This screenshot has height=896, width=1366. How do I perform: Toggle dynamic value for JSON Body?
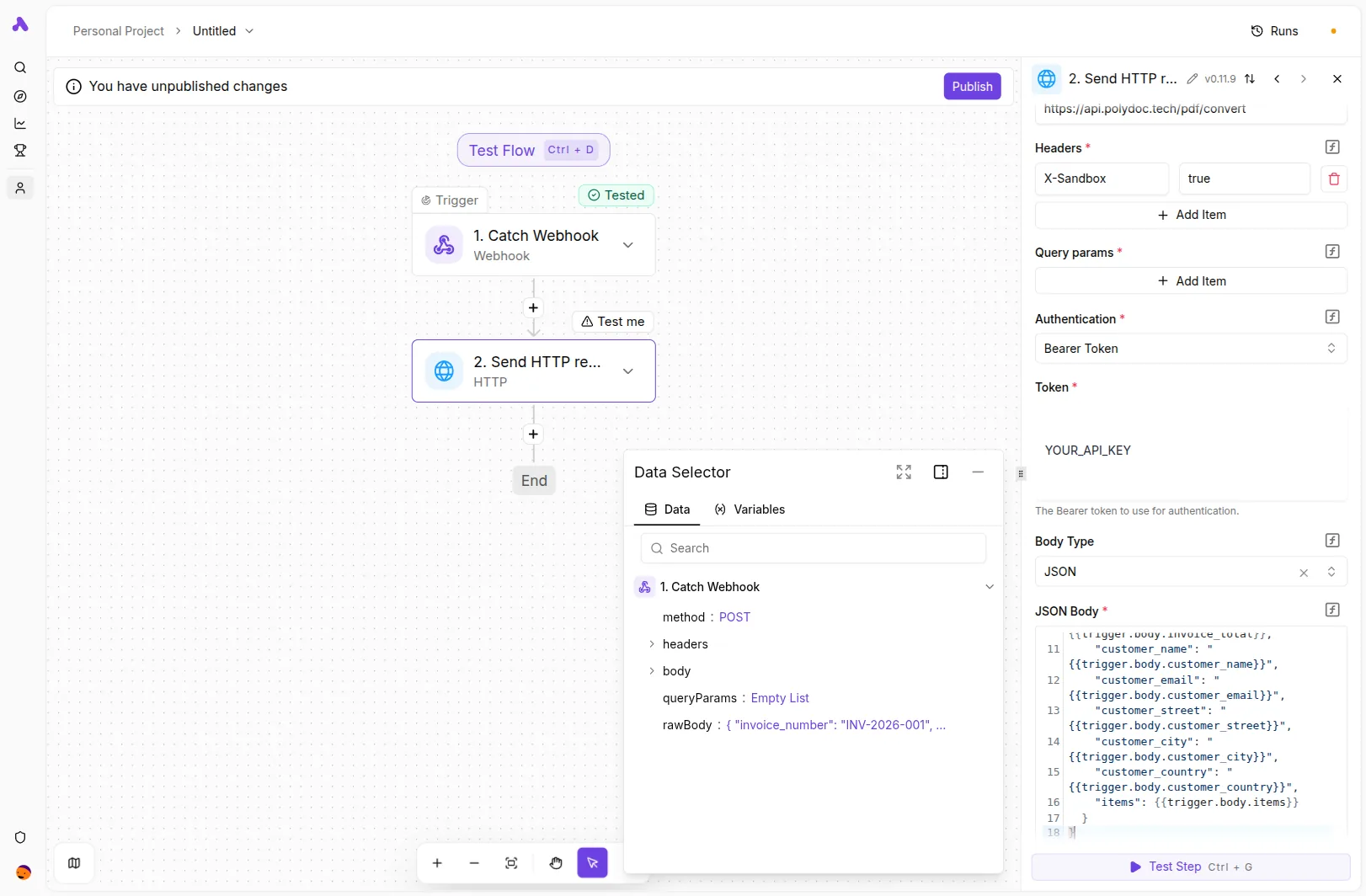(1332, 610)
